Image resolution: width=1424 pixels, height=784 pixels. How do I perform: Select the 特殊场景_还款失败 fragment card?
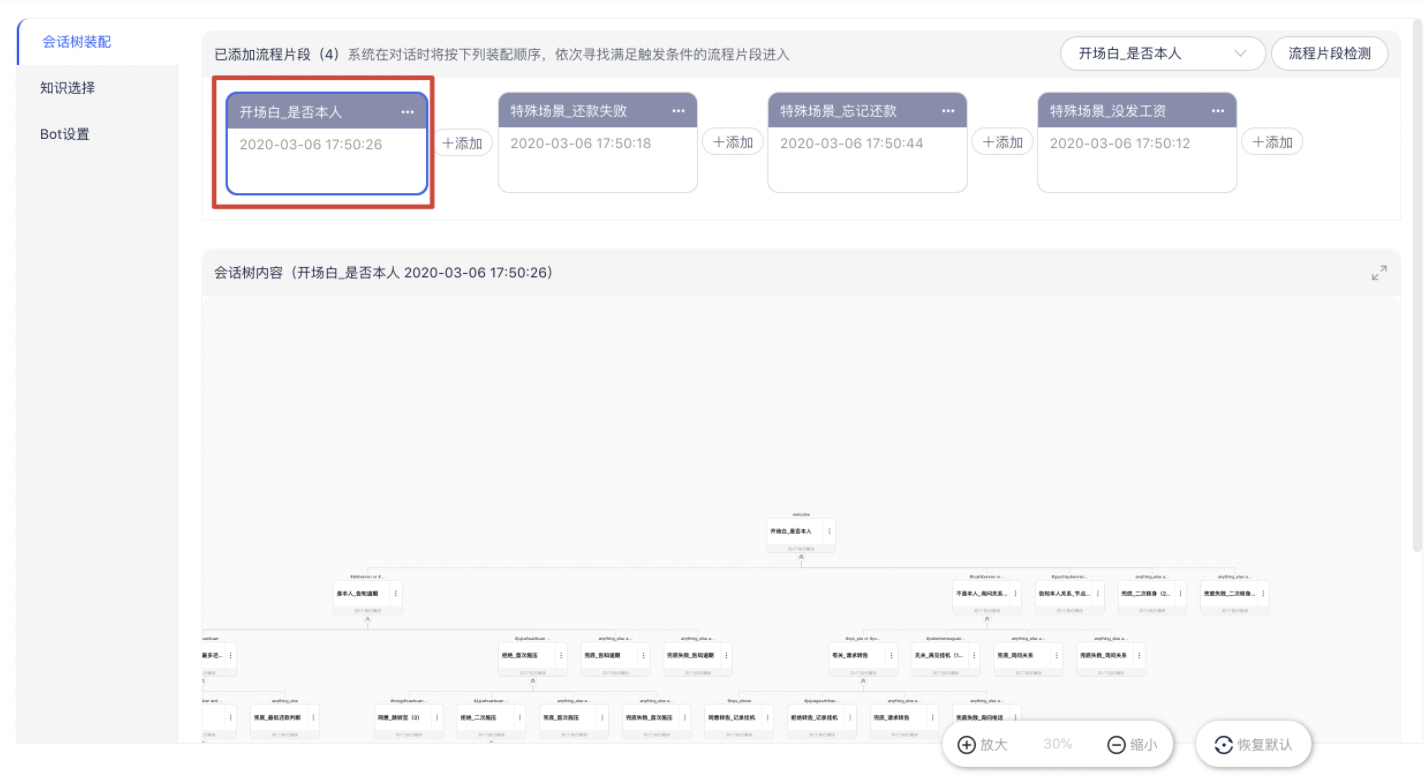click(598, 142)
